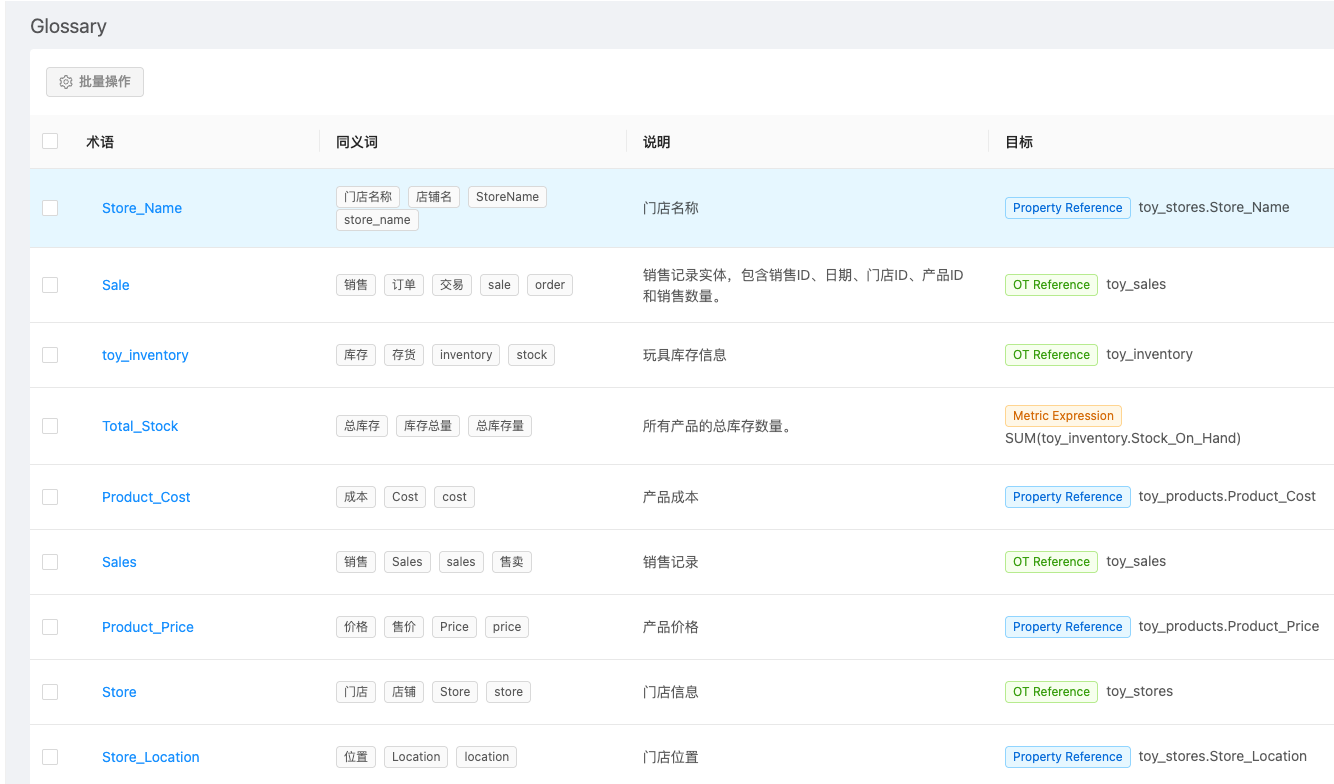Image resolution: width=1334 pixels, height=784 pixels.
Task: Check the box beside the Sales term
Action: click(x=50, y=562)
